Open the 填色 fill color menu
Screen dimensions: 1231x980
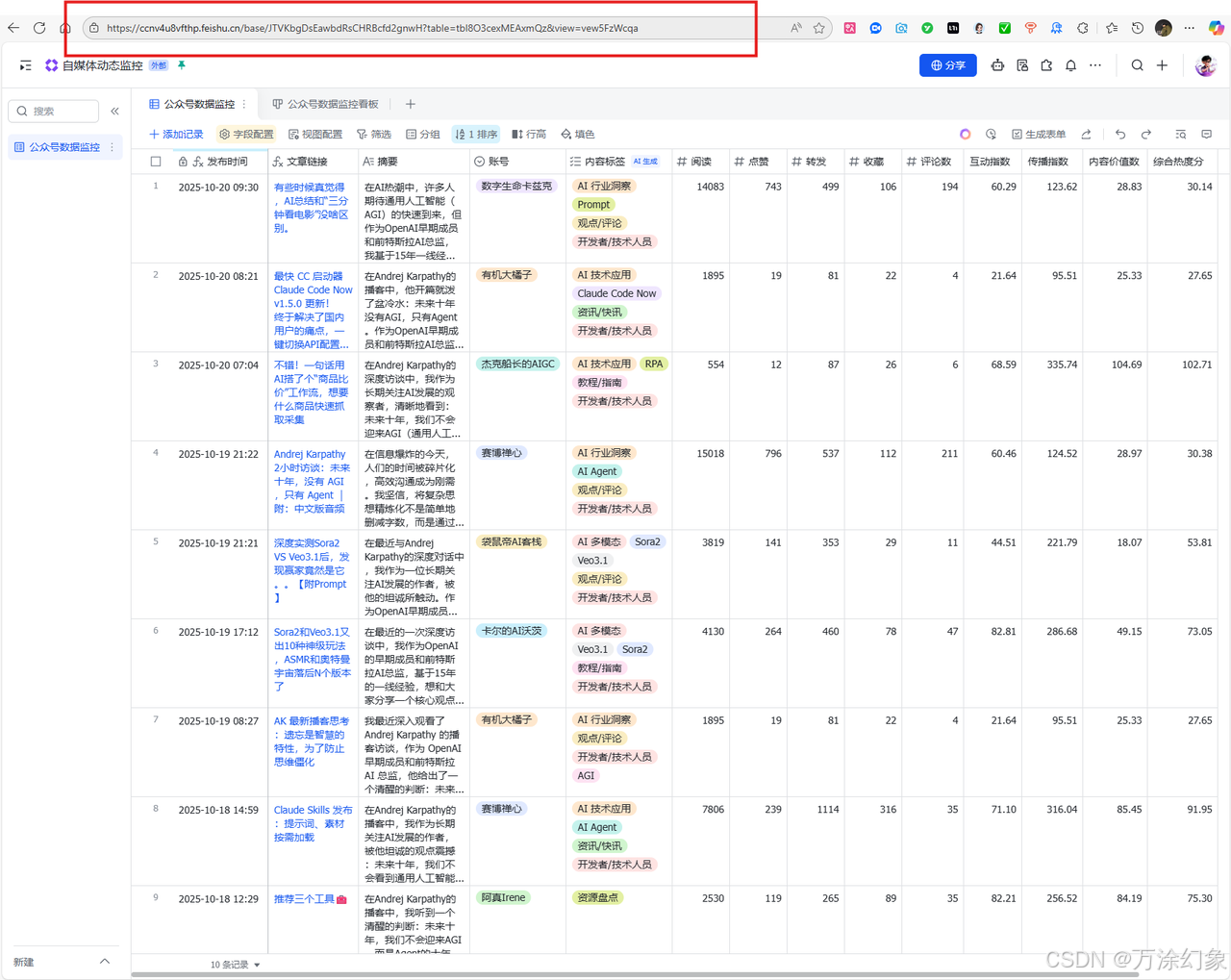click(x=578, y=135)
